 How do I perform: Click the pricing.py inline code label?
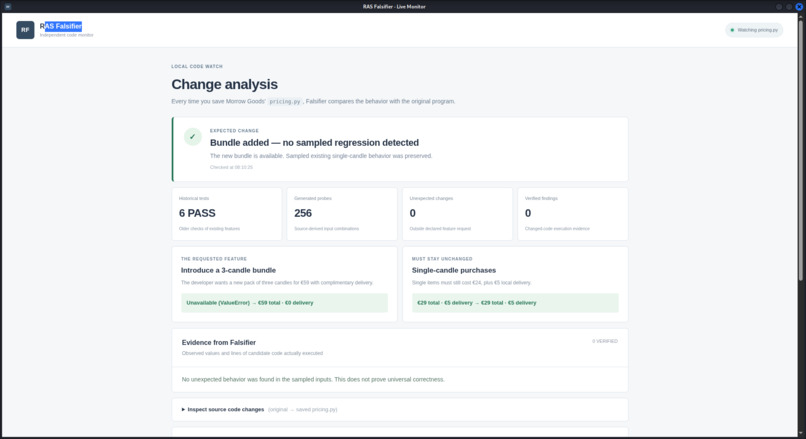pyautogui.click(x=285, y=101)
